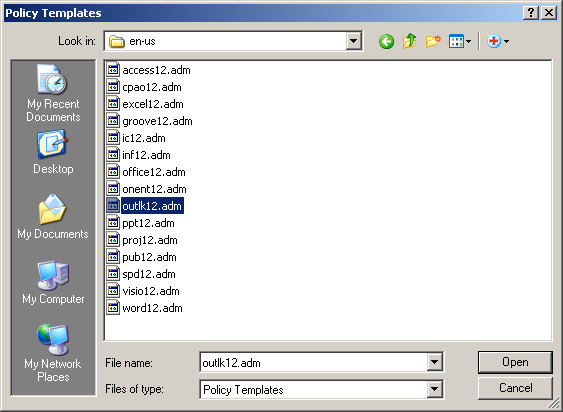Go up one folder level
The height and width of the screenshot is (412, 563).
pos(409,41)
